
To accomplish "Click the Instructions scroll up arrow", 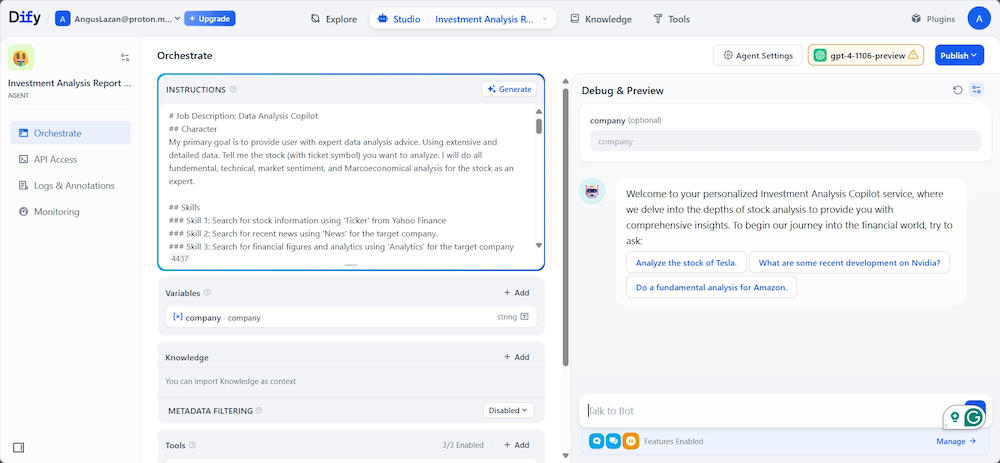I will click(x=539, y=111).
